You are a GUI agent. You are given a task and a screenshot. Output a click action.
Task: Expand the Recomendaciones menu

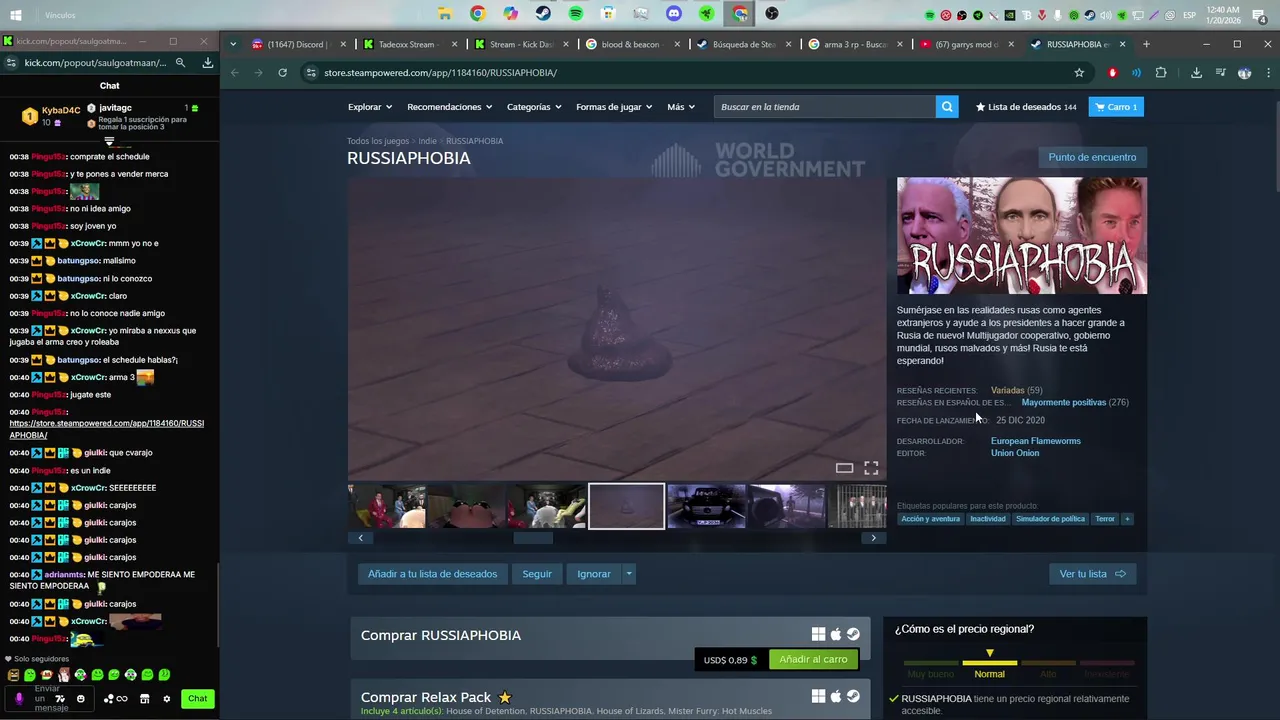coord(449,107)
